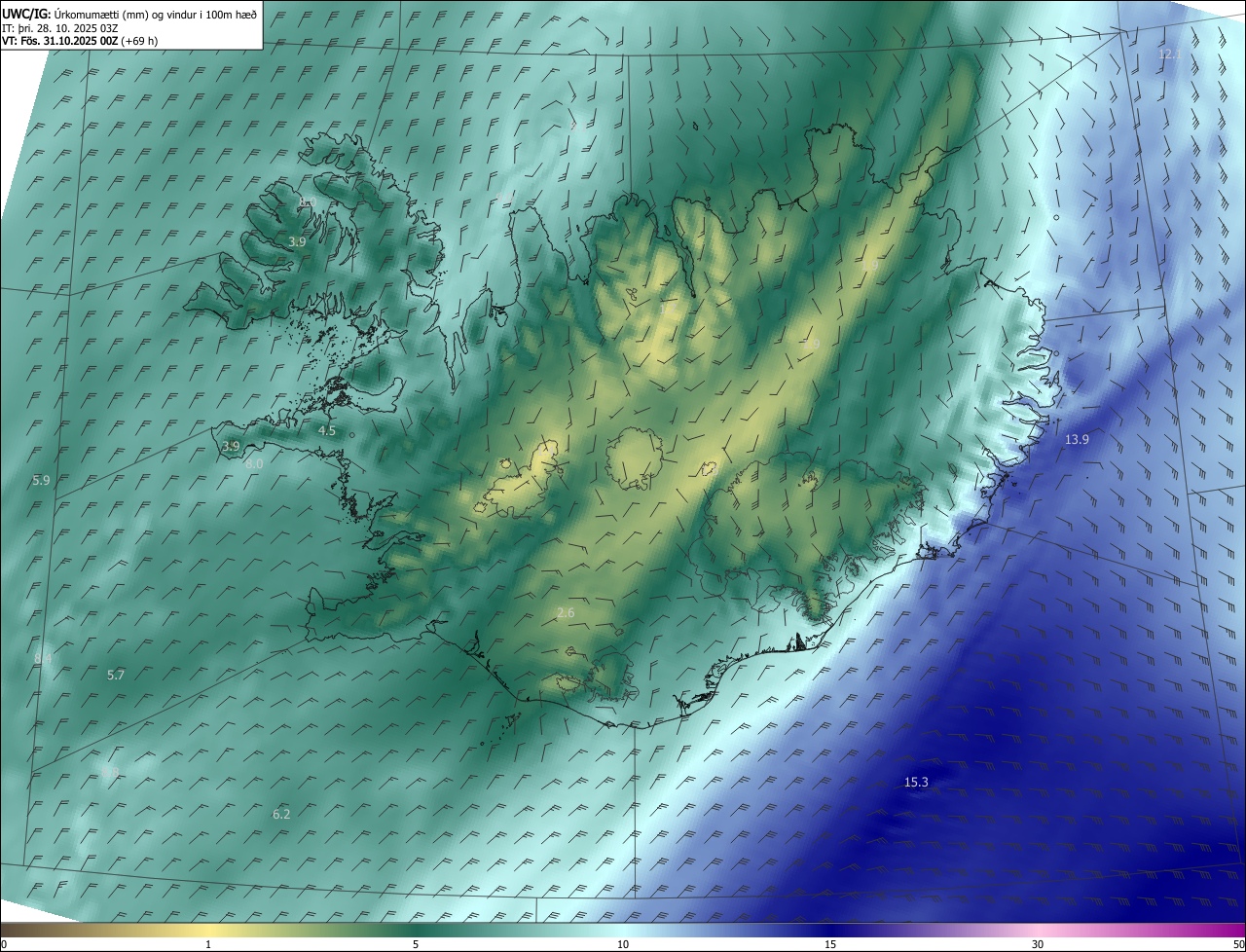The height and width of the screenshot is (952, 1246).
Task: Click the 15.3 precipitation value over the sea
Action: click(916, 782)
